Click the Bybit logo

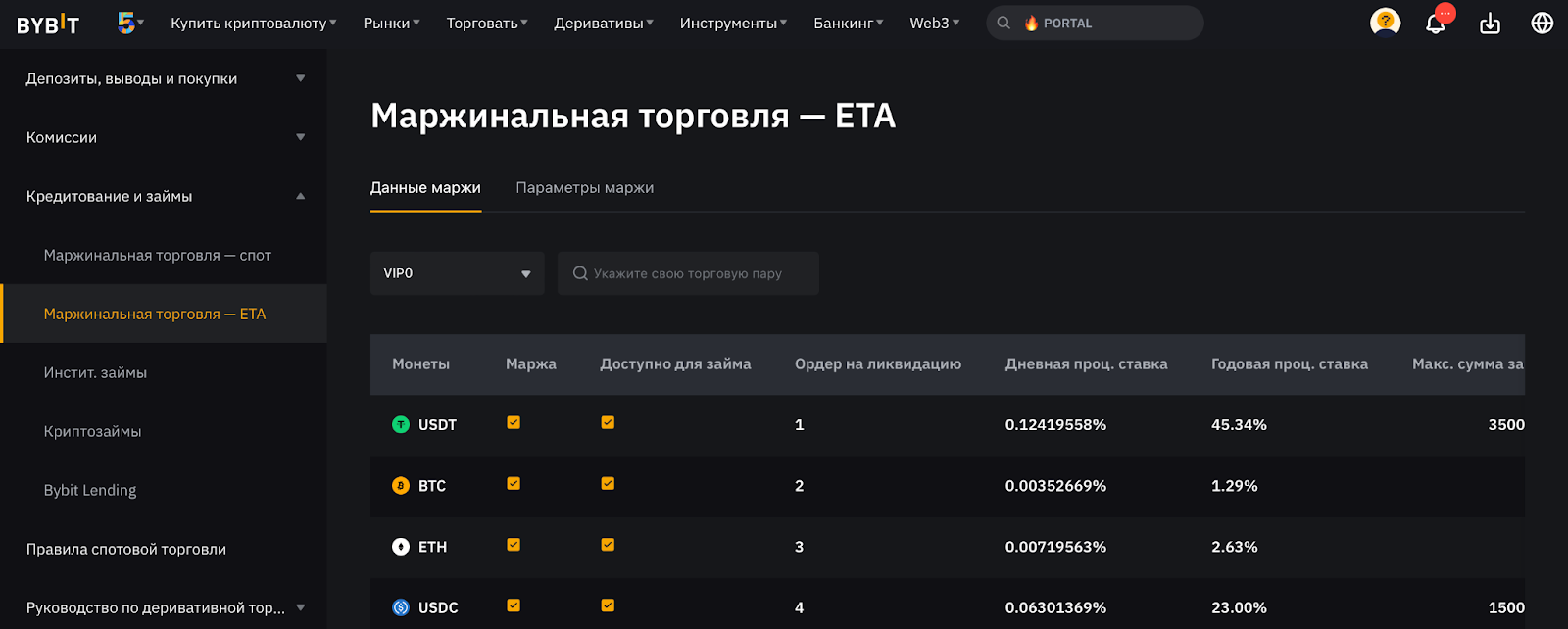[48, 24]
